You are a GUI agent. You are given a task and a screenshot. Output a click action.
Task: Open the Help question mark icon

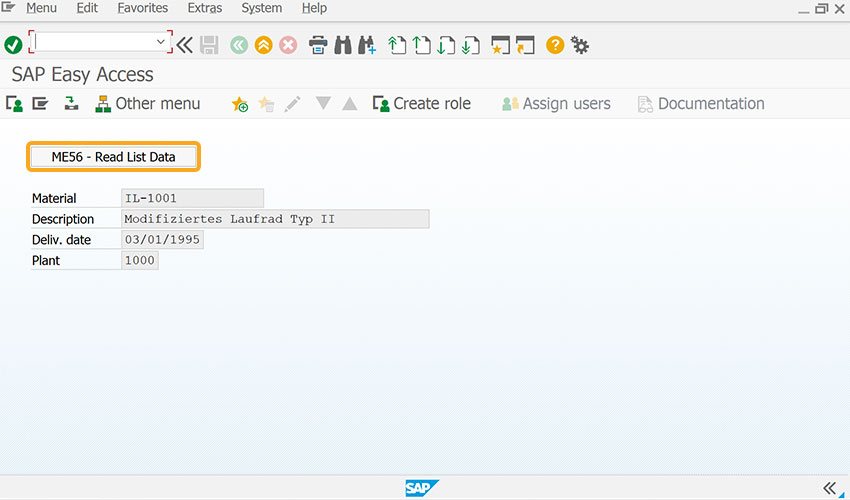click(555, 45)
